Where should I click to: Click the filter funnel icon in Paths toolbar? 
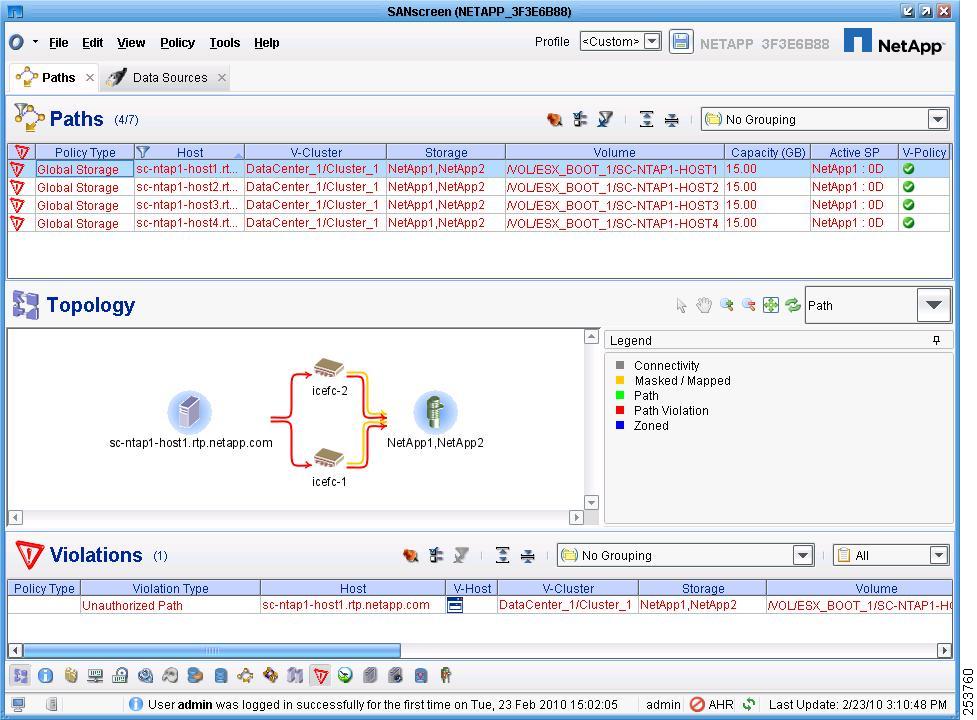pyautogui.click(x=605, y=119)
